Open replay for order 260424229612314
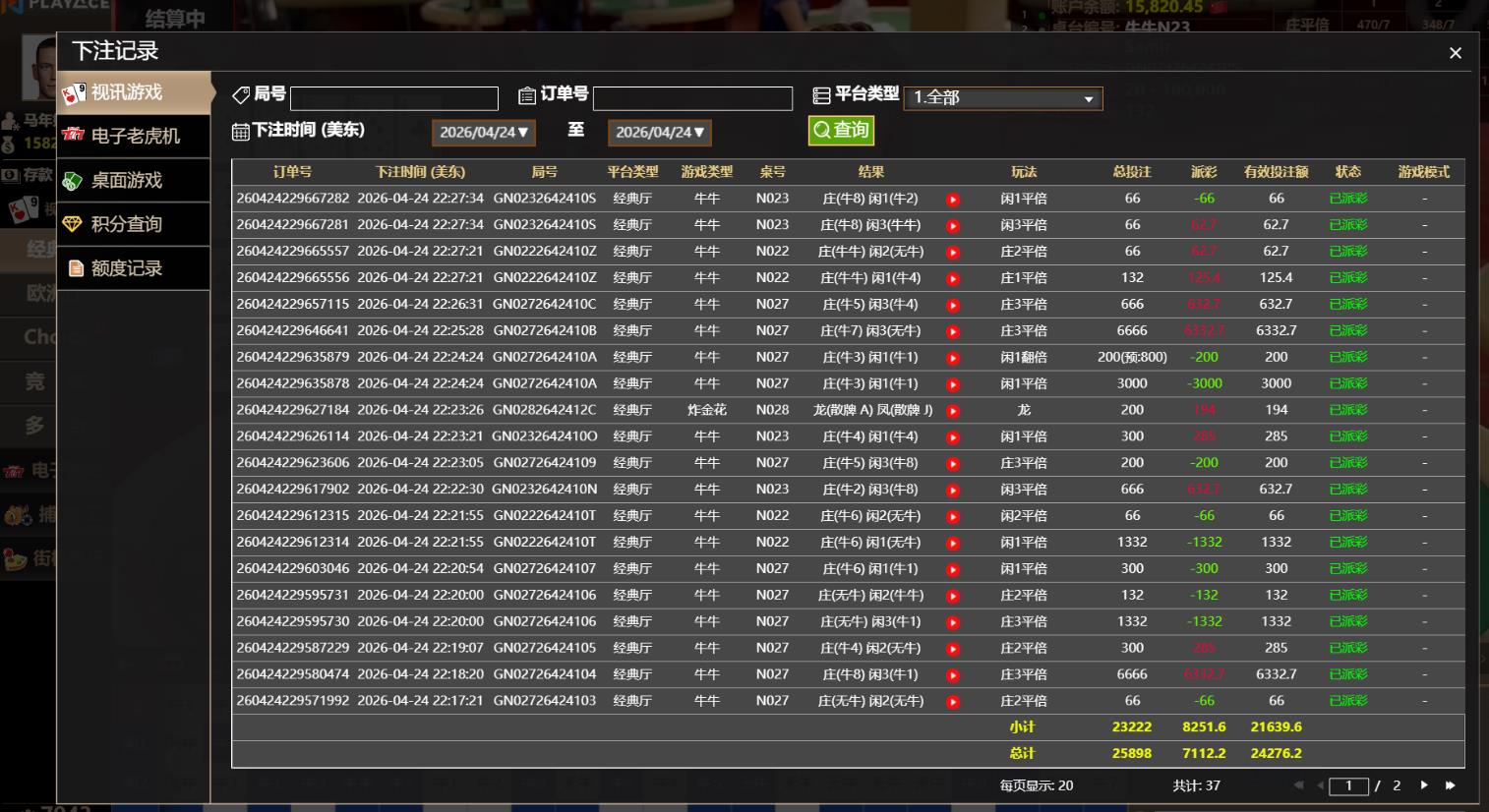 pyautogui.click(x=952, y=544)
